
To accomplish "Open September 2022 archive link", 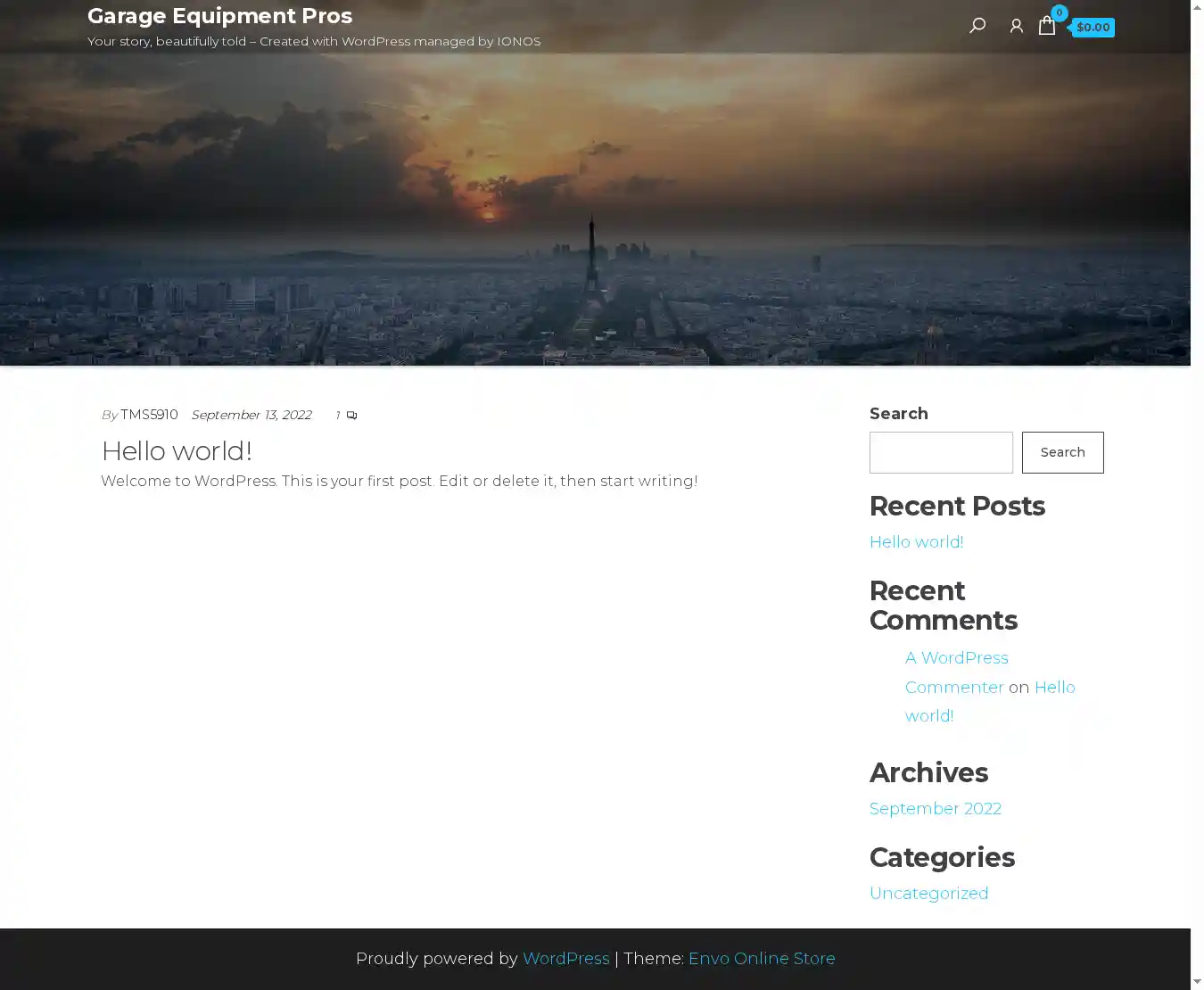I will (x=935, y=809).
